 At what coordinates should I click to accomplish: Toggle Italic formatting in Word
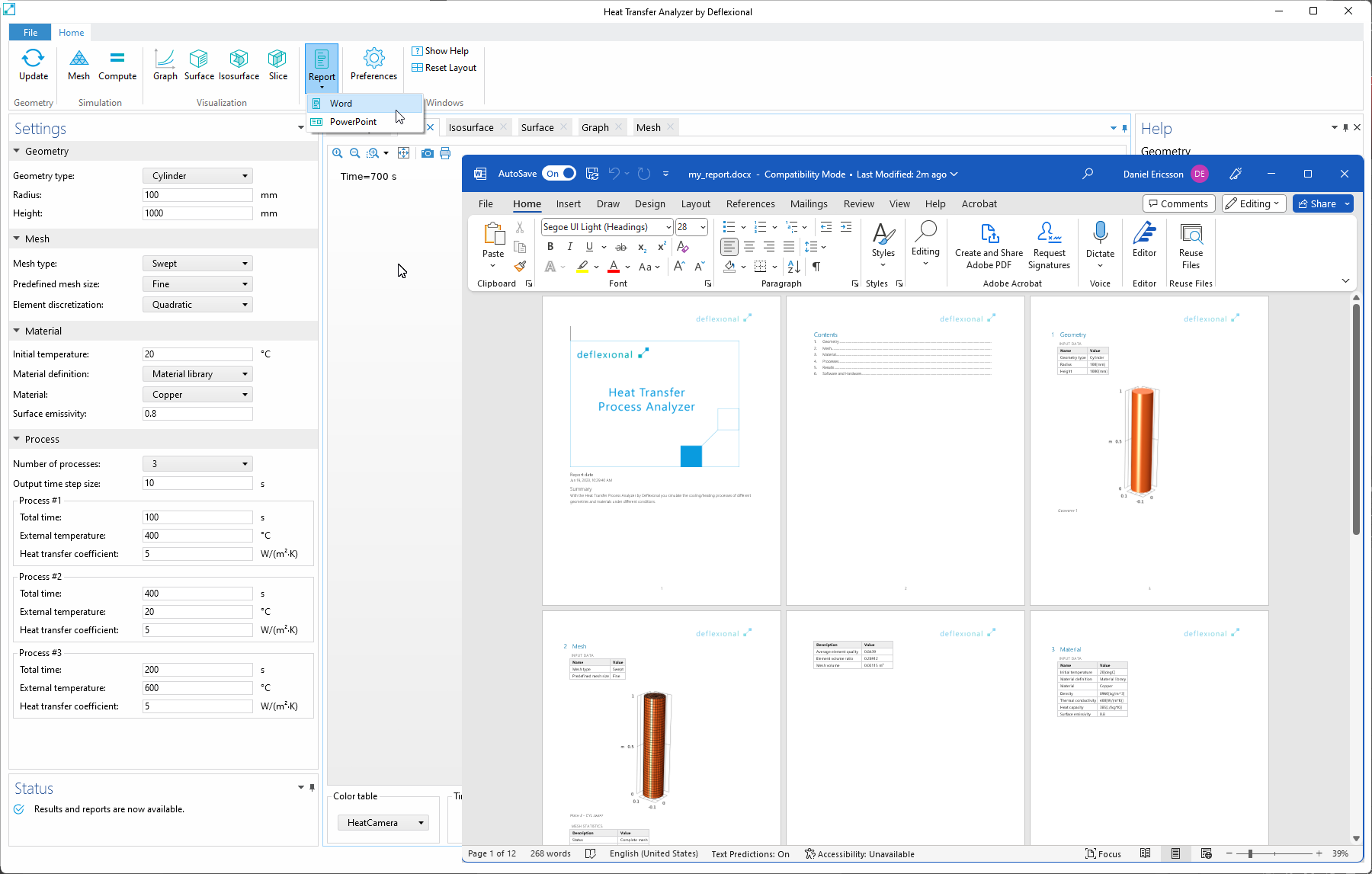coord(569,247)
